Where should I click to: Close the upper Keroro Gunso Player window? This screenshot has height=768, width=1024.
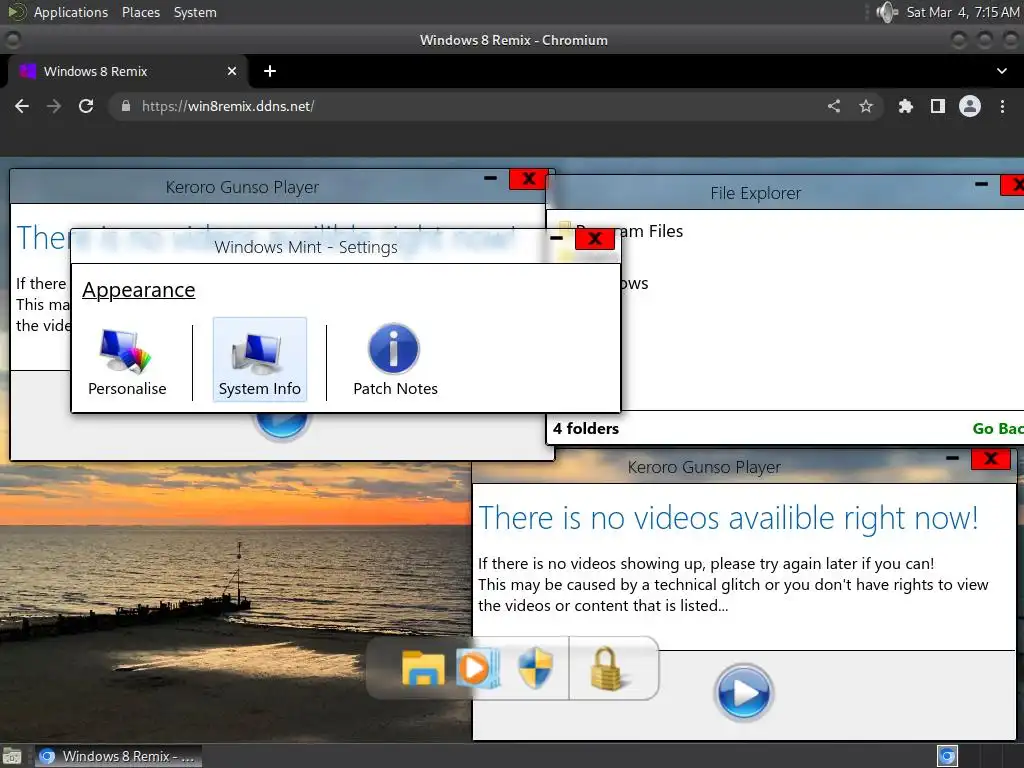pos(528,179)
